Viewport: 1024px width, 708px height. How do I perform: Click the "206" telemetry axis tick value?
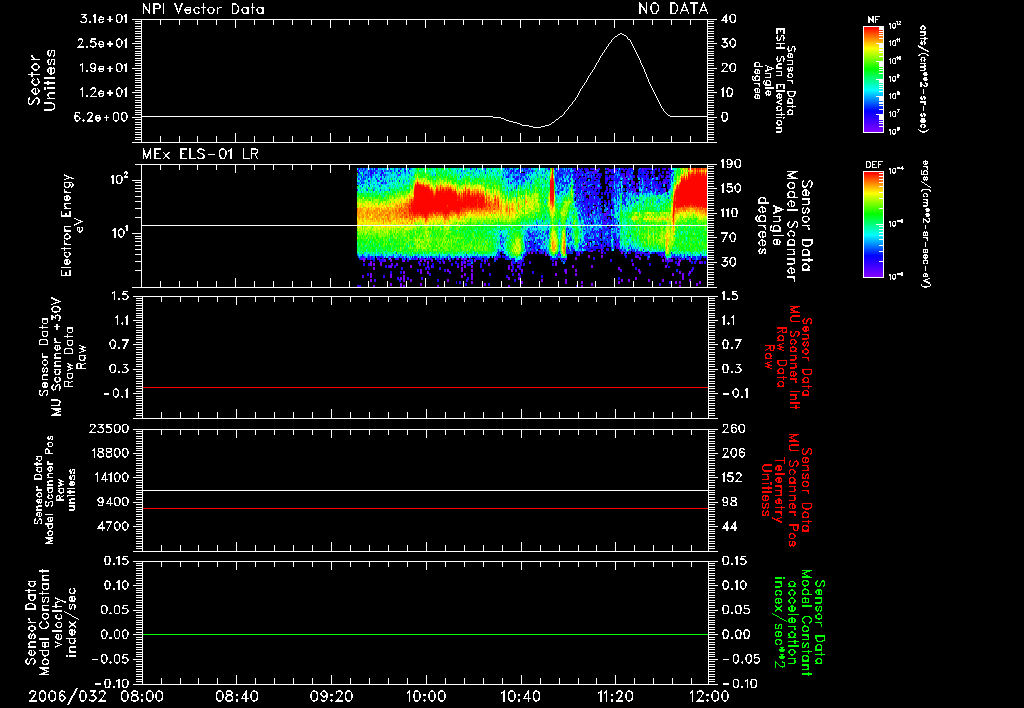[x=733, y=453]
